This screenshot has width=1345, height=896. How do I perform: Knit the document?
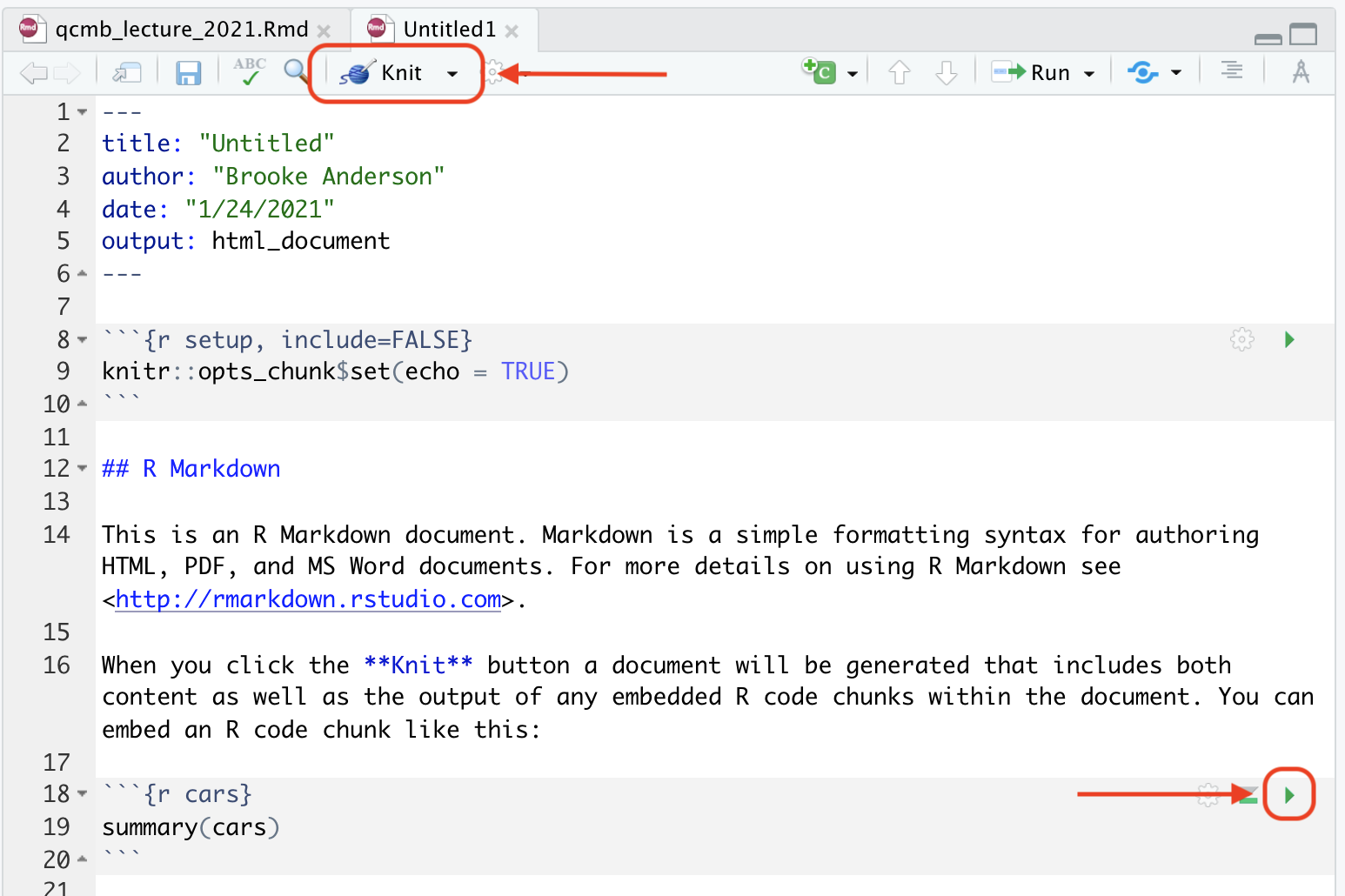click(381, 73)
